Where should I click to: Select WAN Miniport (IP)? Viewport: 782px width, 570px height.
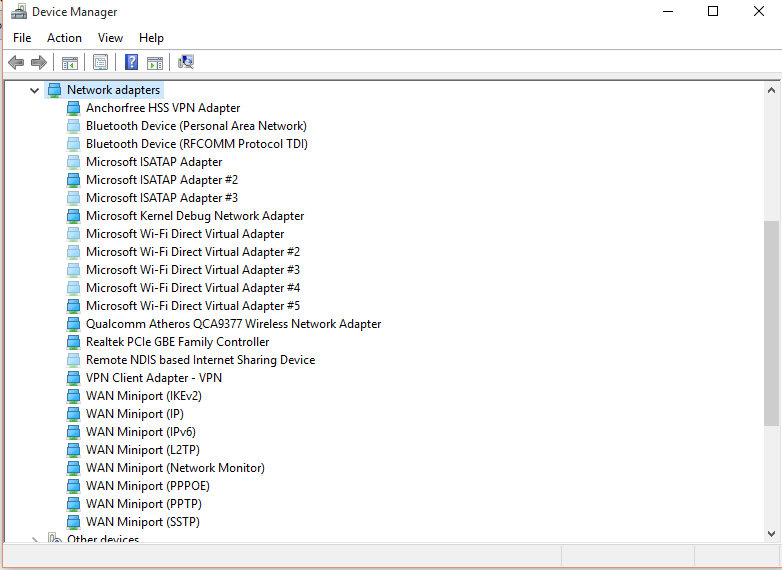point(135,414)
